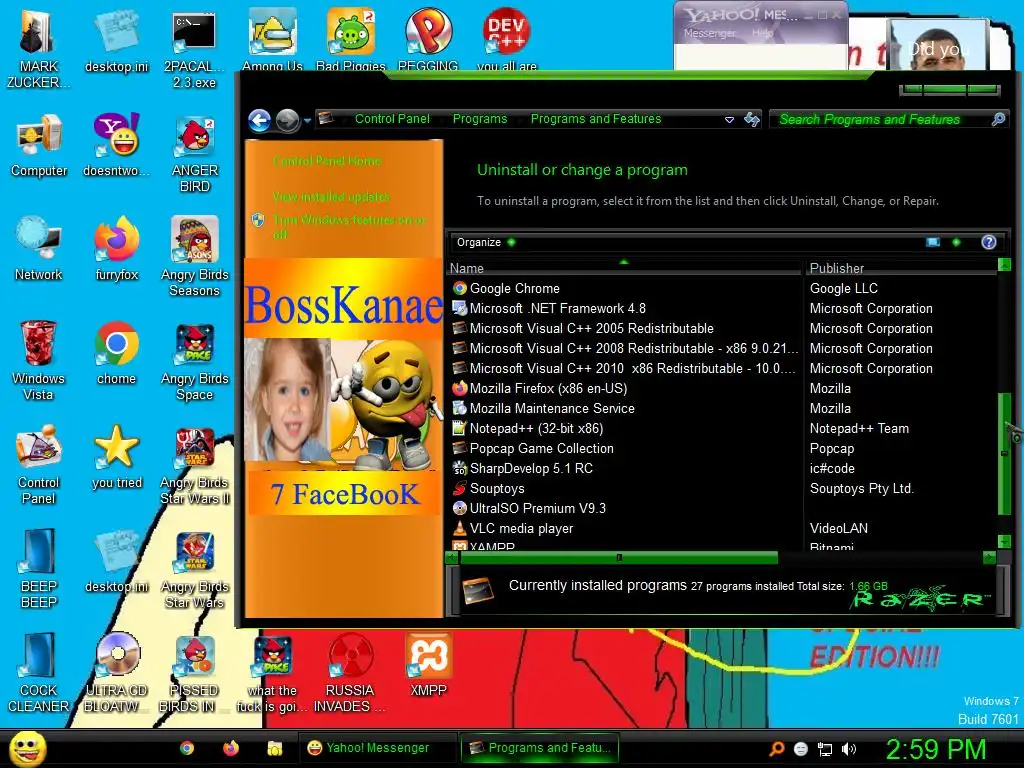Sort by the Publisher column header
1024x768 pixels.
901,268
